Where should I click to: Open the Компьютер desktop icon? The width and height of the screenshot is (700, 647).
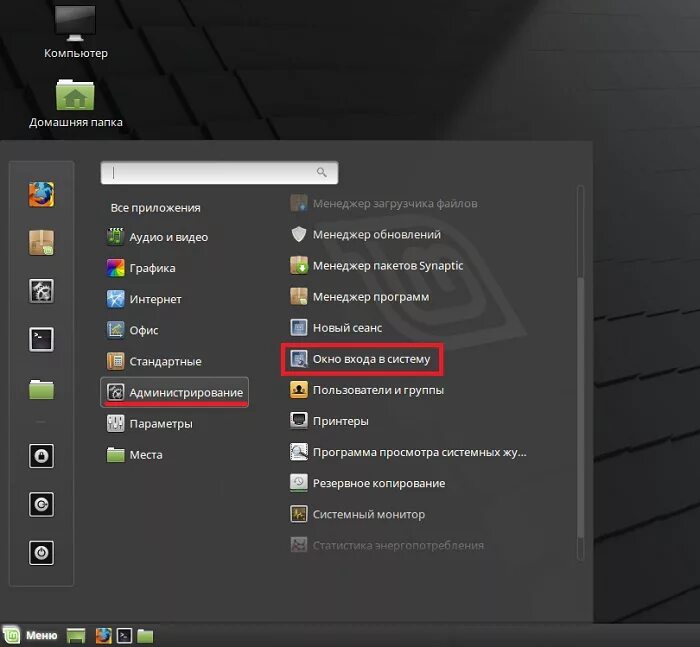[75, 31]
